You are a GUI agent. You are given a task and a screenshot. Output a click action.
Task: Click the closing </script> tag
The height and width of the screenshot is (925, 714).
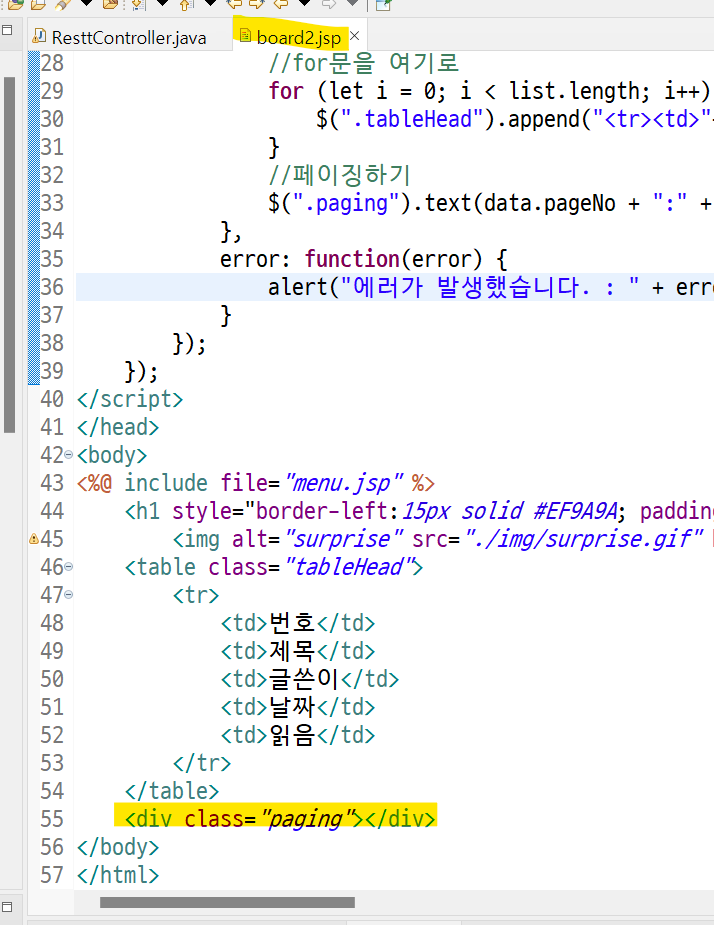click(x=130, y=399)
